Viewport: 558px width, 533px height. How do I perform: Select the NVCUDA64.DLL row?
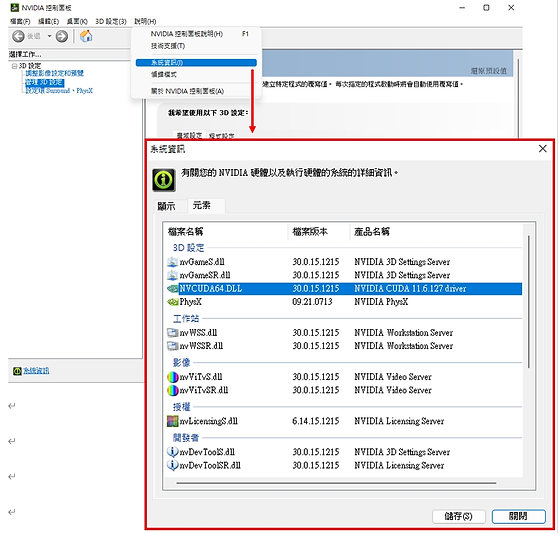click(344, 289)
